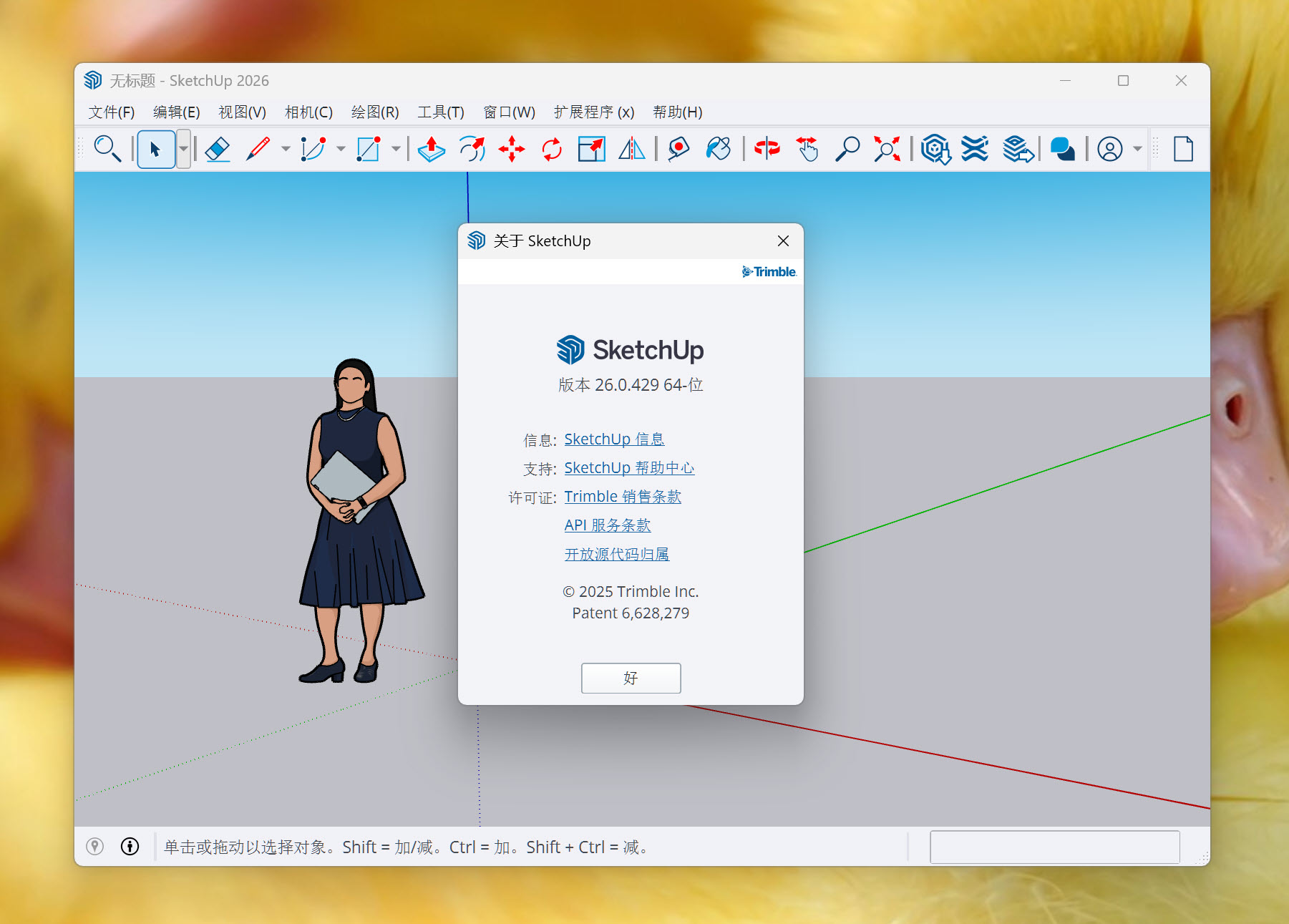Expand the Select tool dropdown arrow

(x=184, y=150)
